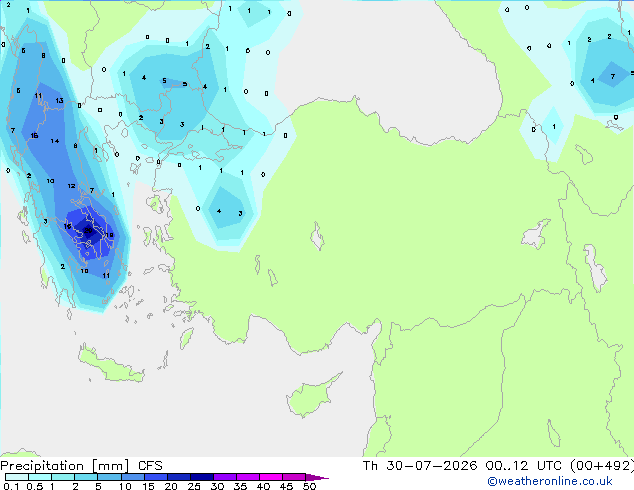
Task: Click the '13' precipitation value on the map
Action: (59, 100)
